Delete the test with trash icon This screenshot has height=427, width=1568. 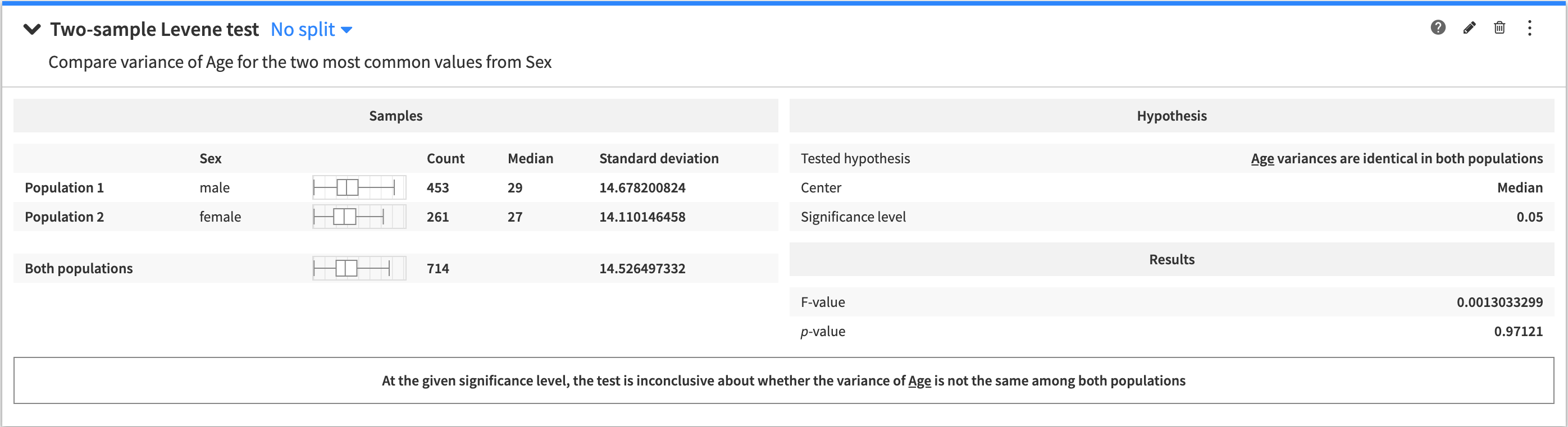tap(1499, 27)
